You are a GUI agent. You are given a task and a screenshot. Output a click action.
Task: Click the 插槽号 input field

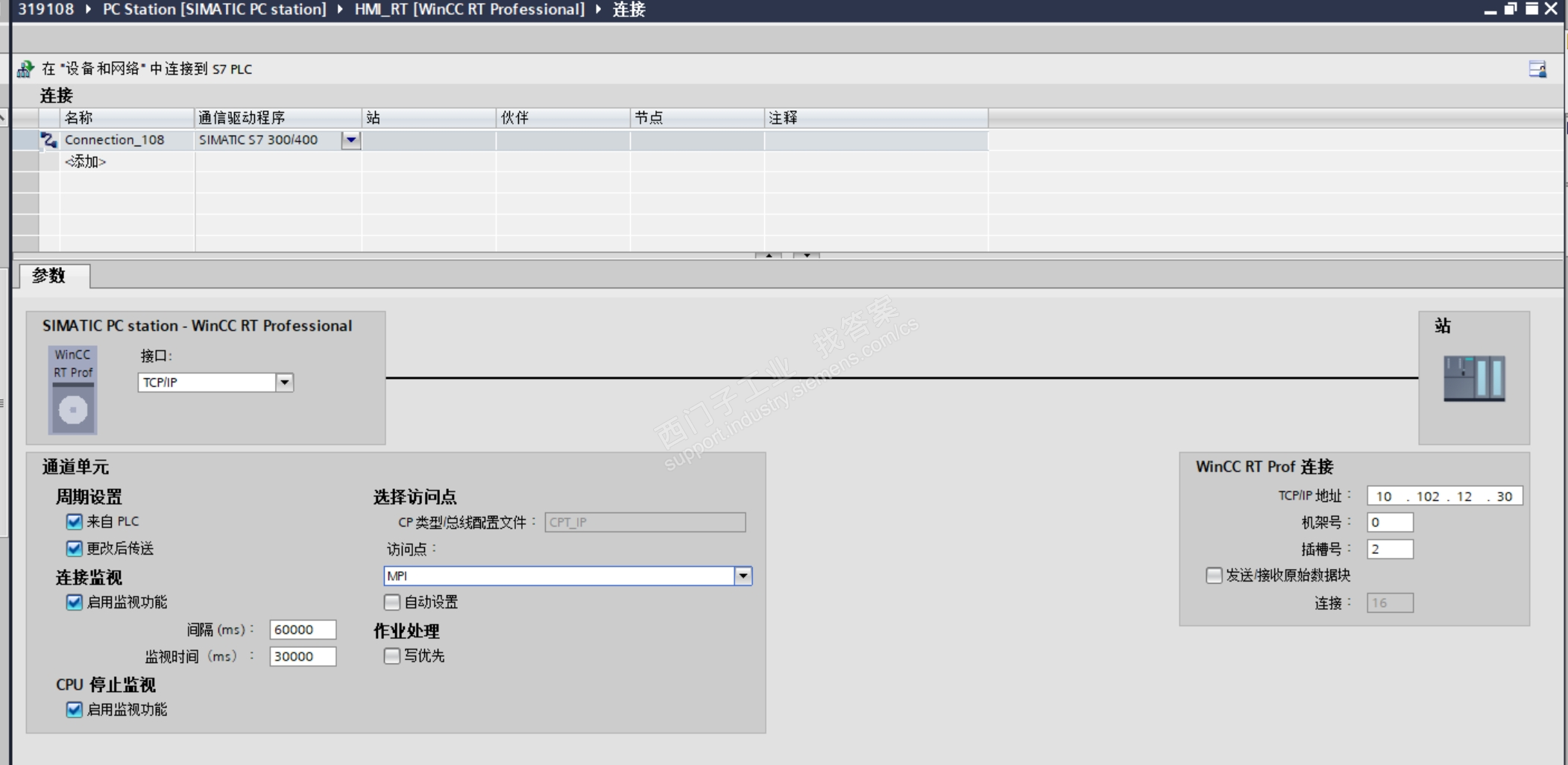(1391, 550)
